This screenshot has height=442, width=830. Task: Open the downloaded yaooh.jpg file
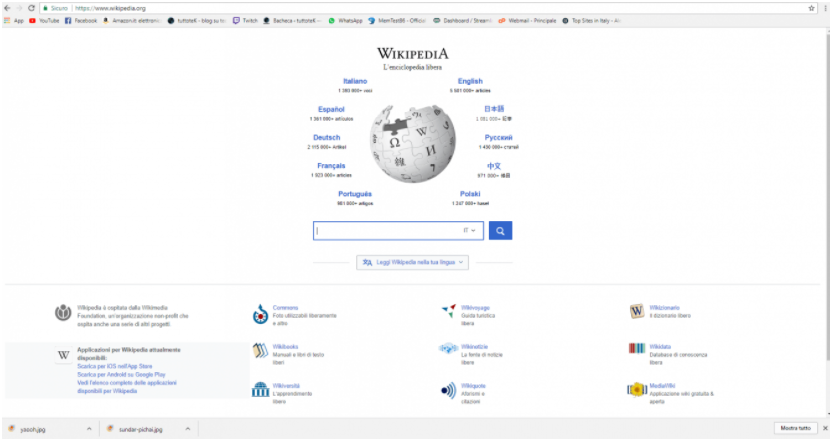[x=33, y=429]
